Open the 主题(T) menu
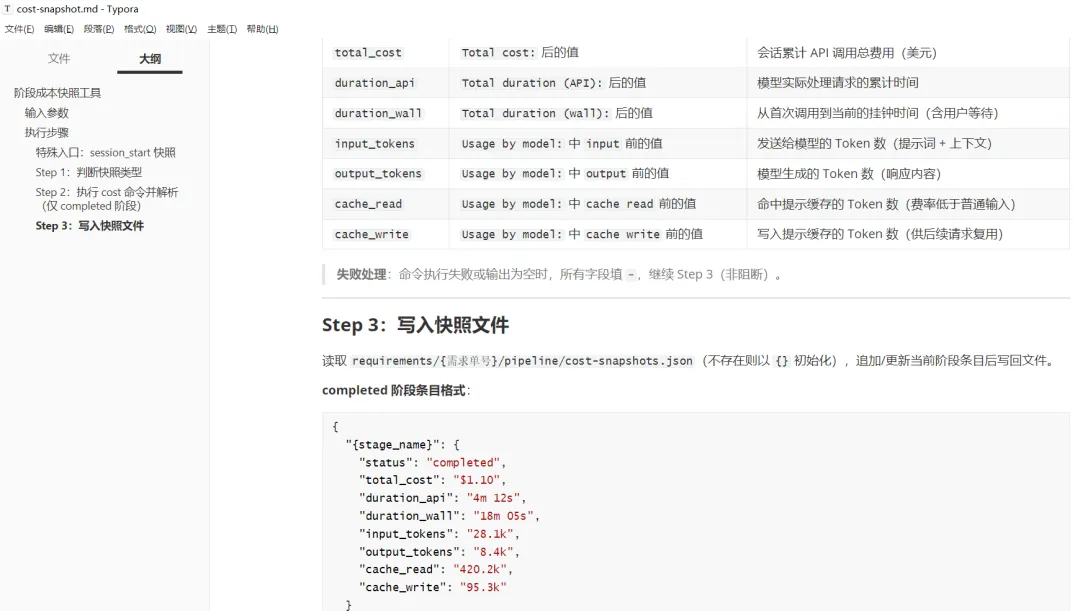This screenshot has width=1080, height=611. click(x=222, y=29)
